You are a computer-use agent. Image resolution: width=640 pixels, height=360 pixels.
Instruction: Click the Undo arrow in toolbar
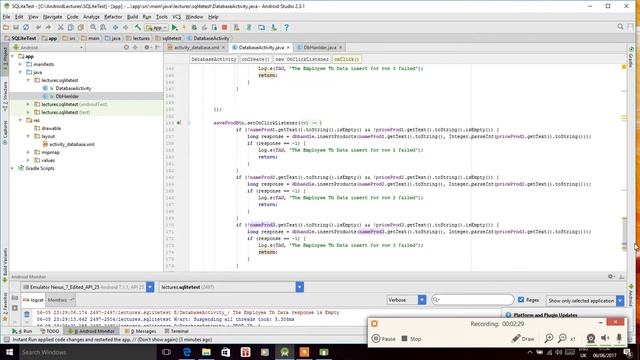[x=38, y=27]
